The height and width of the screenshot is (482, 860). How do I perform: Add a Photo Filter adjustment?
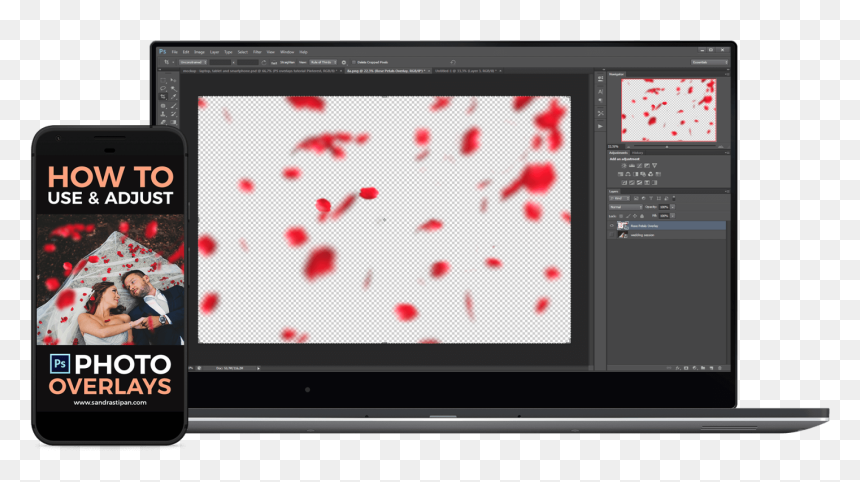[x=643, y=174]
